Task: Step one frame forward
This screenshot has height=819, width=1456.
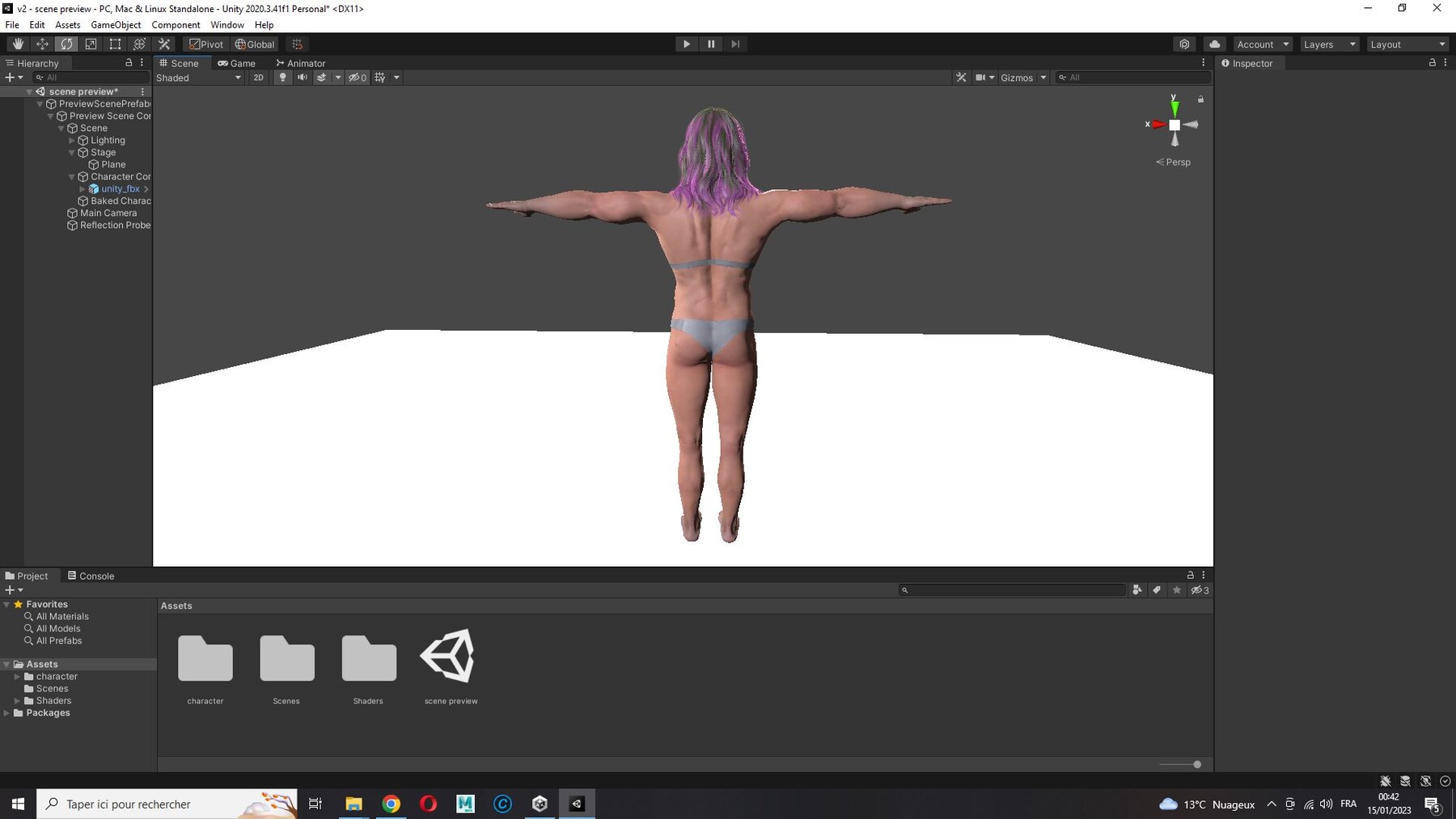Action: pyautogui.click(x=735, y=44)
